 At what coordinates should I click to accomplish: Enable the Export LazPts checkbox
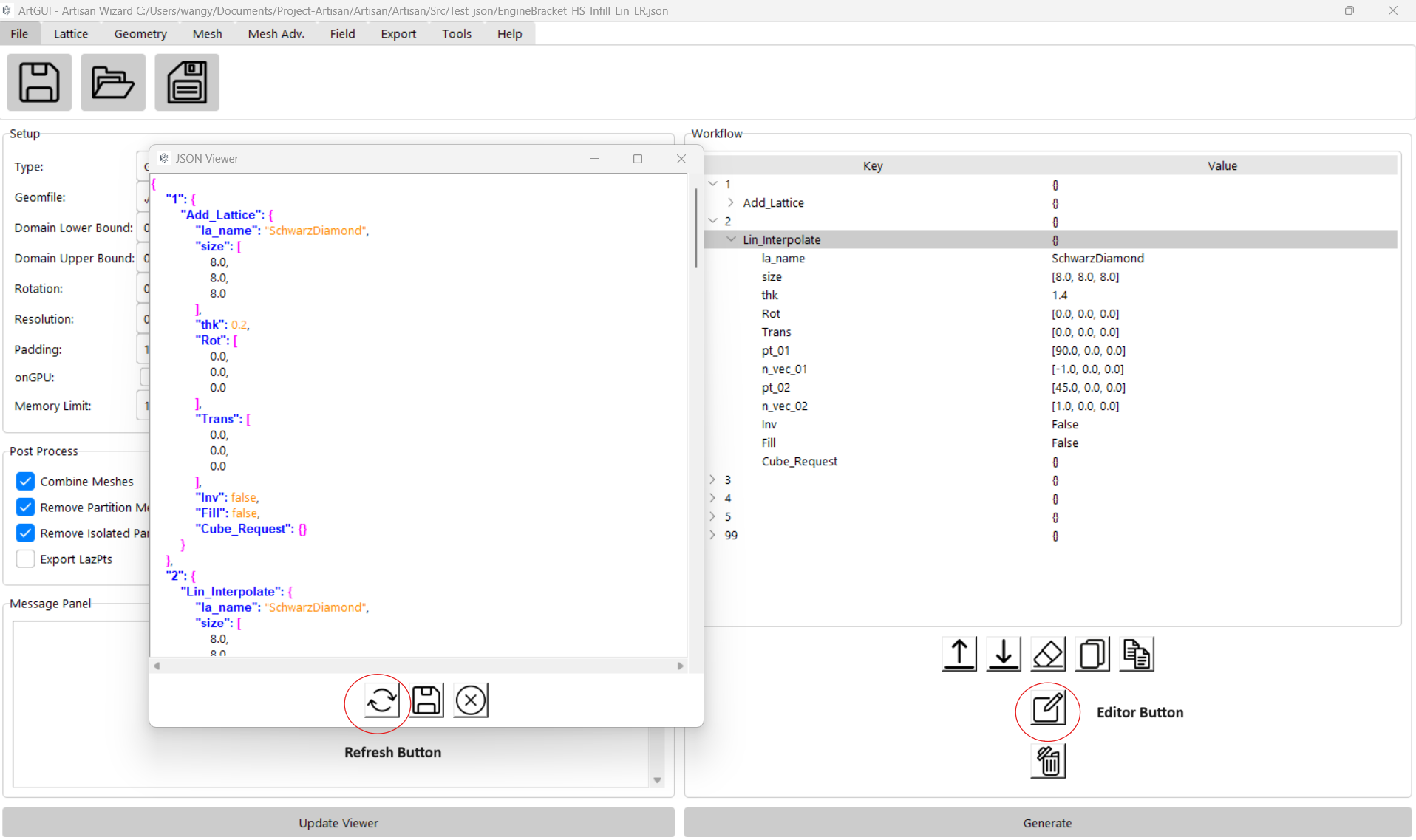pos(25,559)
